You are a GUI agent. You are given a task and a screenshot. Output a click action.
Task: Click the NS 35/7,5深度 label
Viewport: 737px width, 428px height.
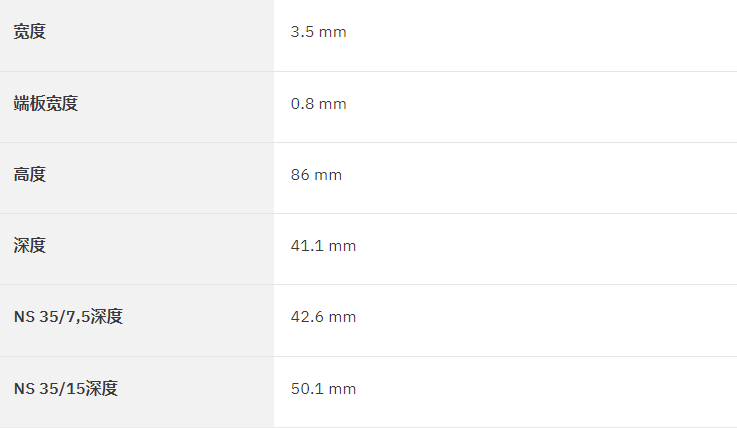[x=68, y=317]
